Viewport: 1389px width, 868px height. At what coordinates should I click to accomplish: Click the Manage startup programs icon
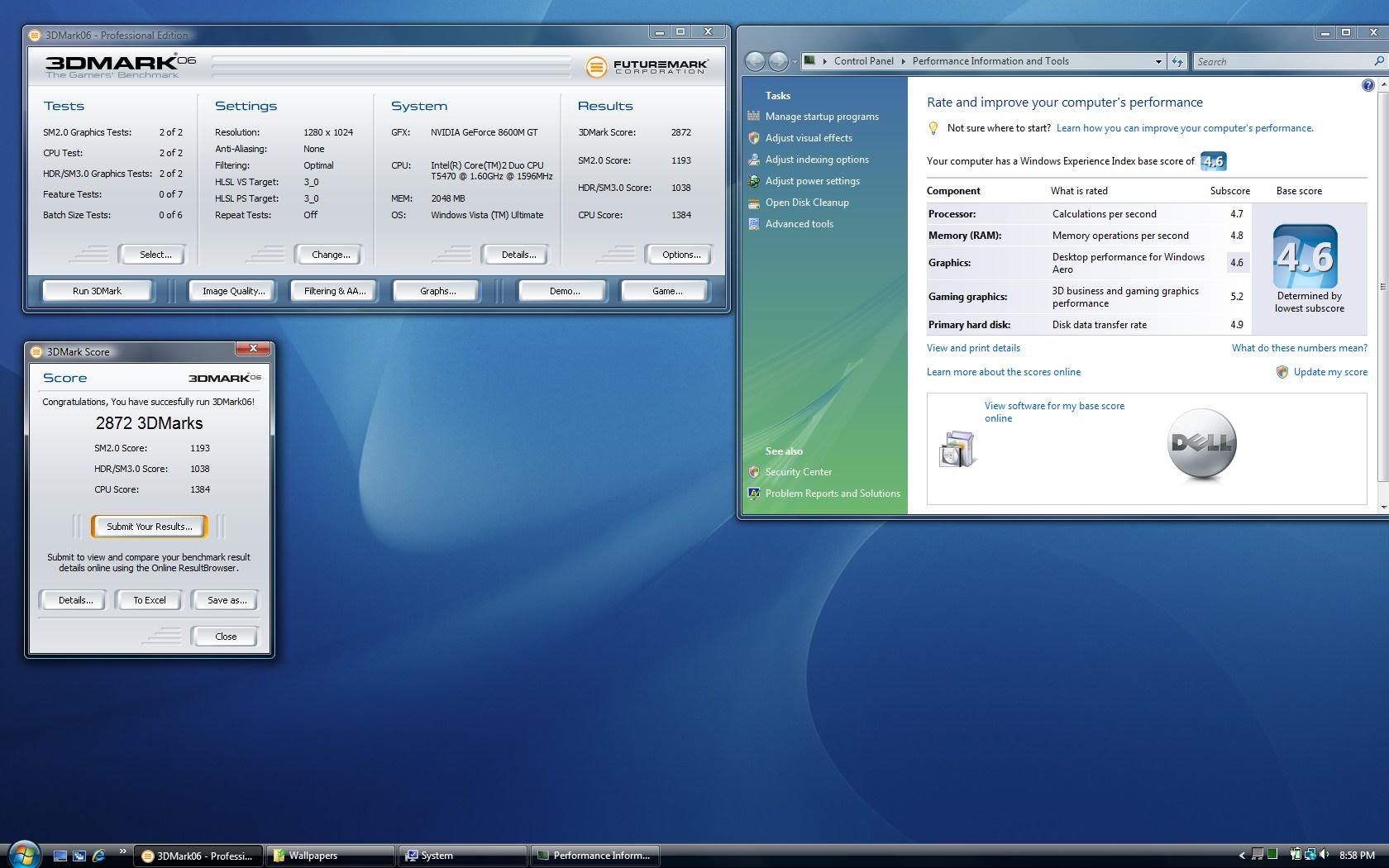point(753,117)
